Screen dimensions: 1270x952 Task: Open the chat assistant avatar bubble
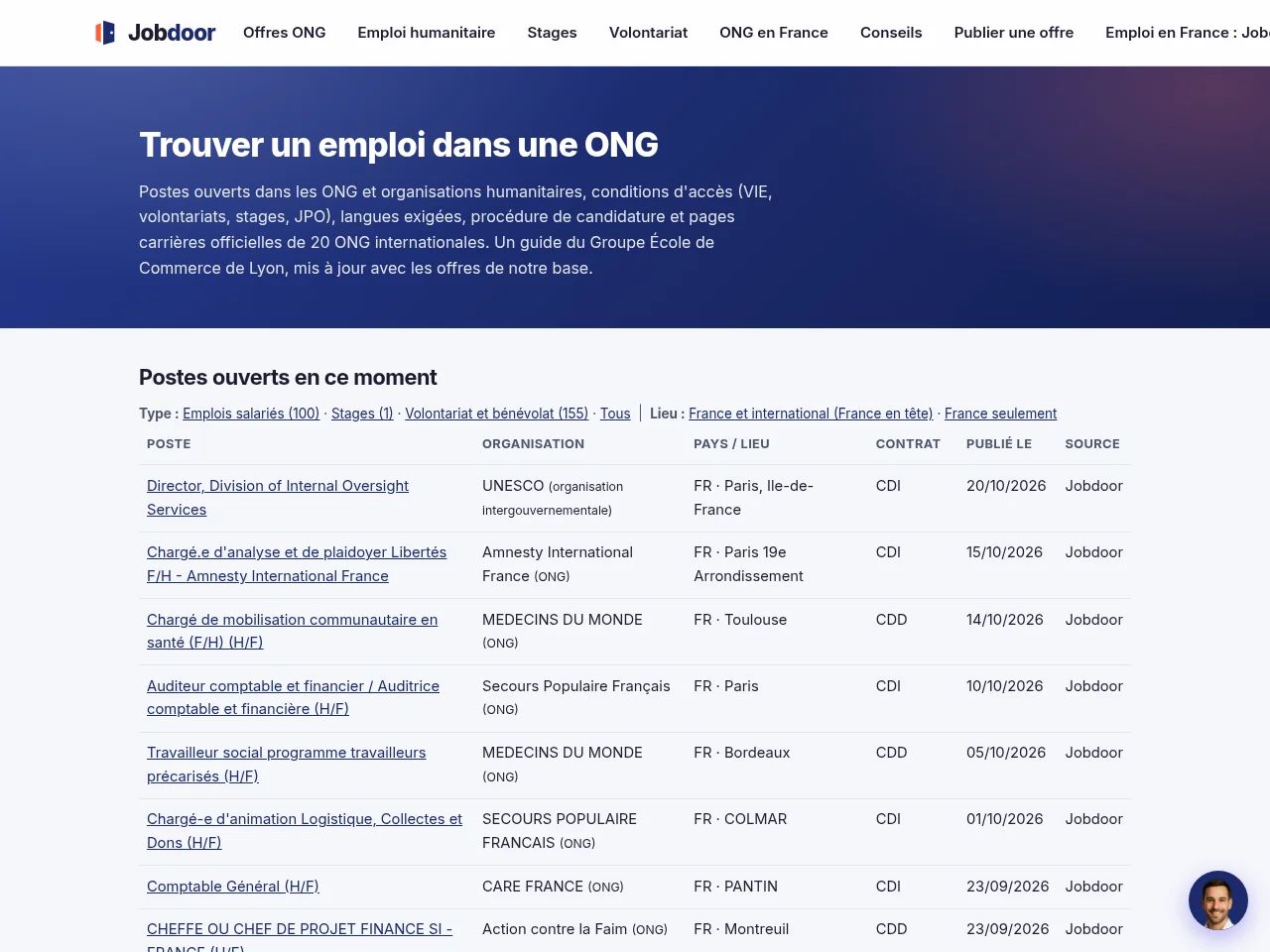point(1218,900)
